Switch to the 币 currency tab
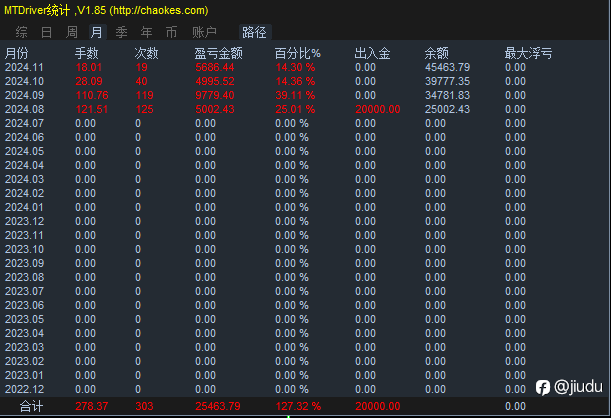Viewport: 611px width, 418px height. (x=171, y=32)
